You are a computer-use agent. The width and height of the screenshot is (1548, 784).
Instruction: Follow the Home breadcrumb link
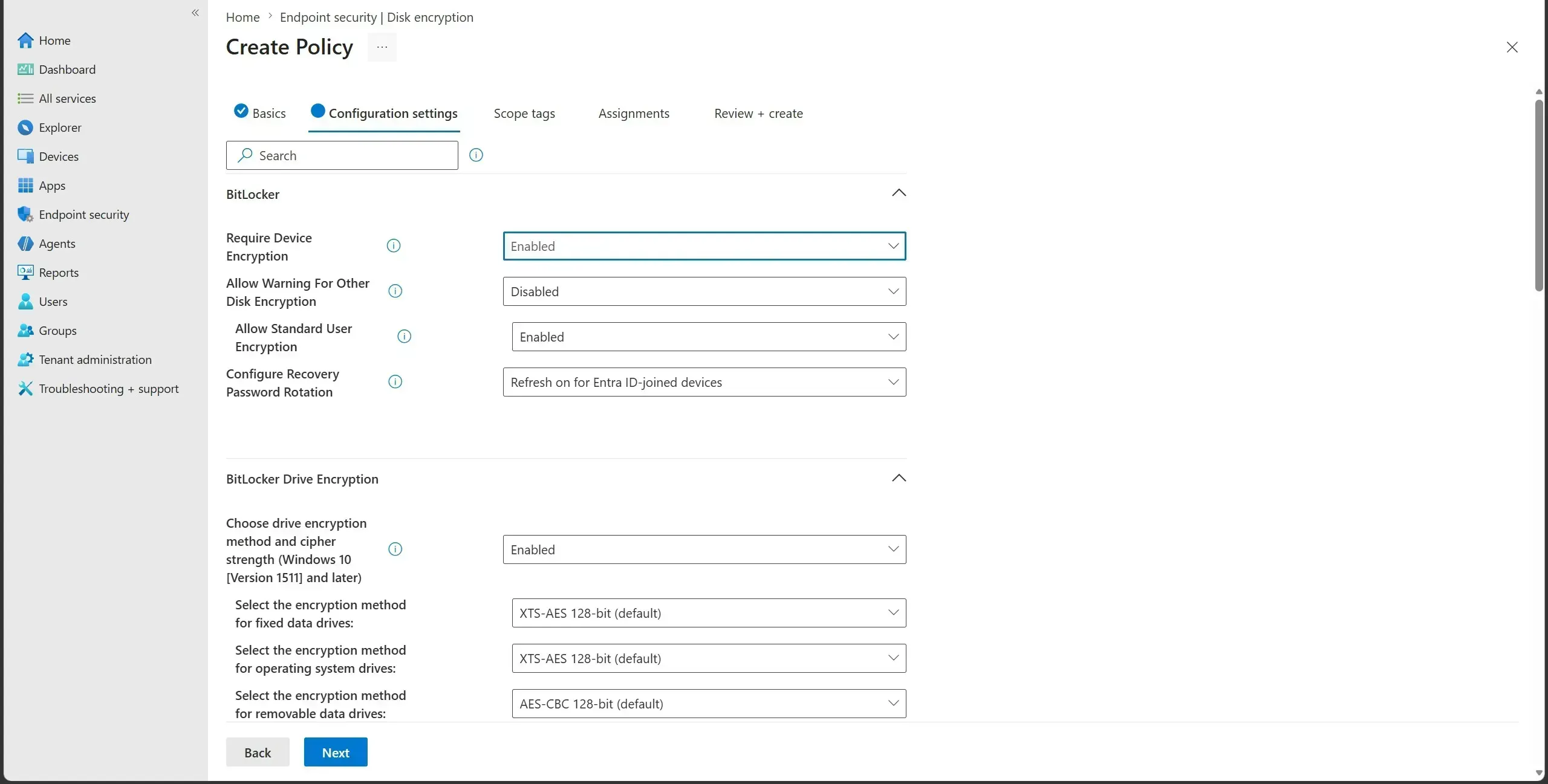tap(242, 18)
